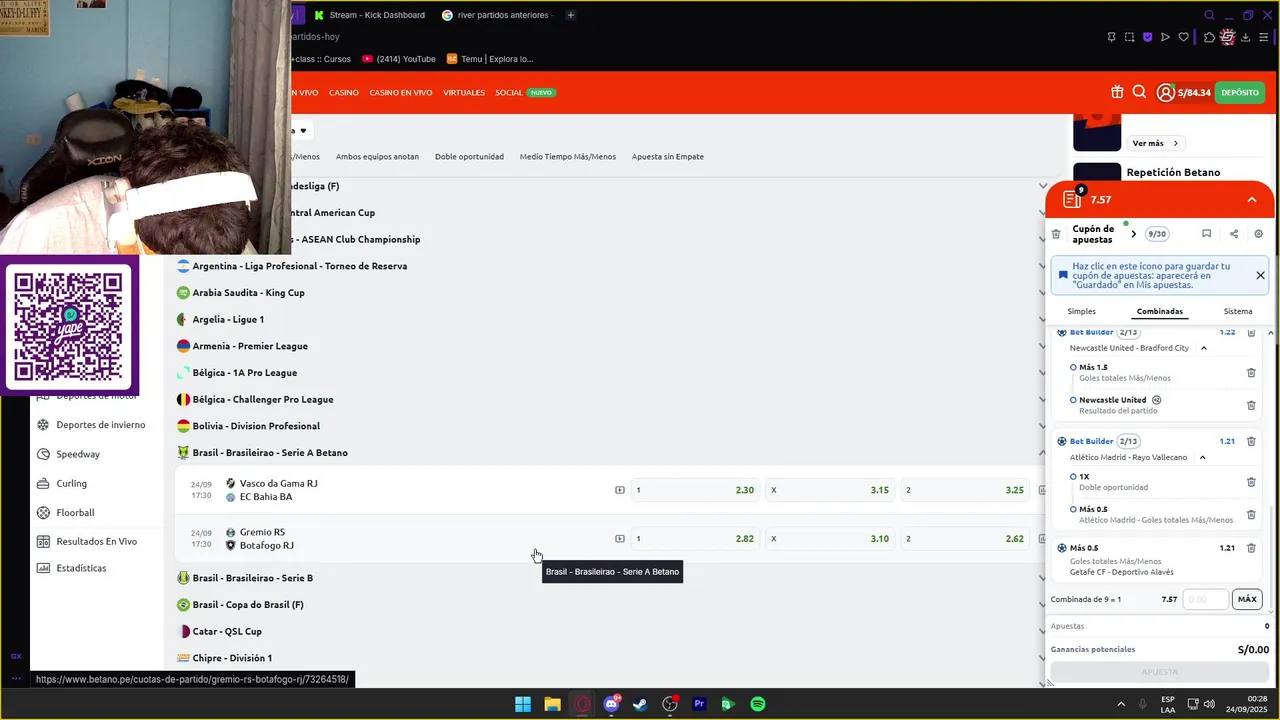Open Estadísticas in sidebar
This screenshot has height=720, width=1280.
point(81,568)
